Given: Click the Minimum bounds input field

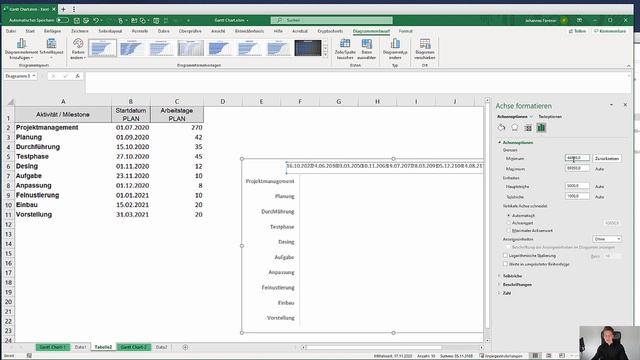Looking at the screenshot, I should pyautogui.click(x=577, y=158).
